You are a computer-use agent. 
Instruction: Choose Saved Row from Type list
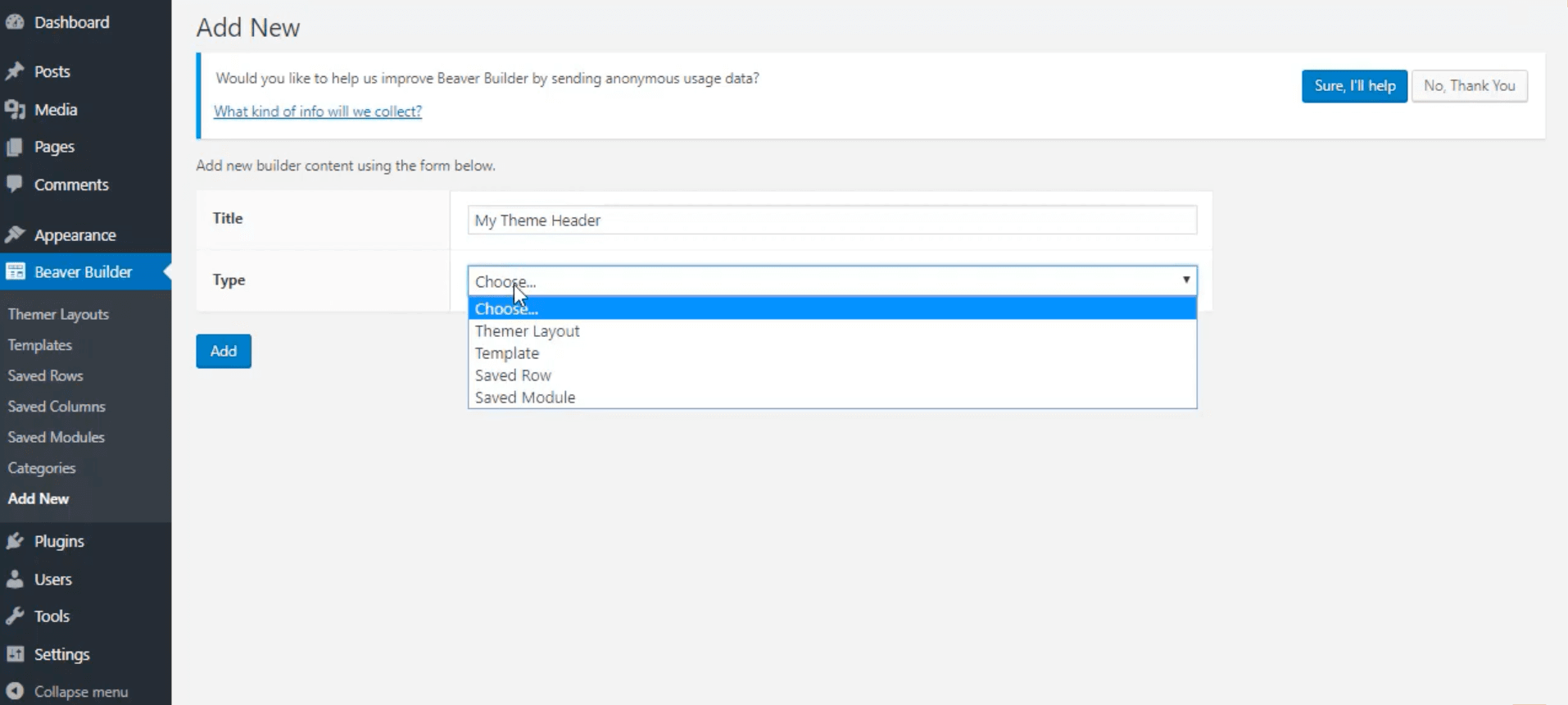832,375
